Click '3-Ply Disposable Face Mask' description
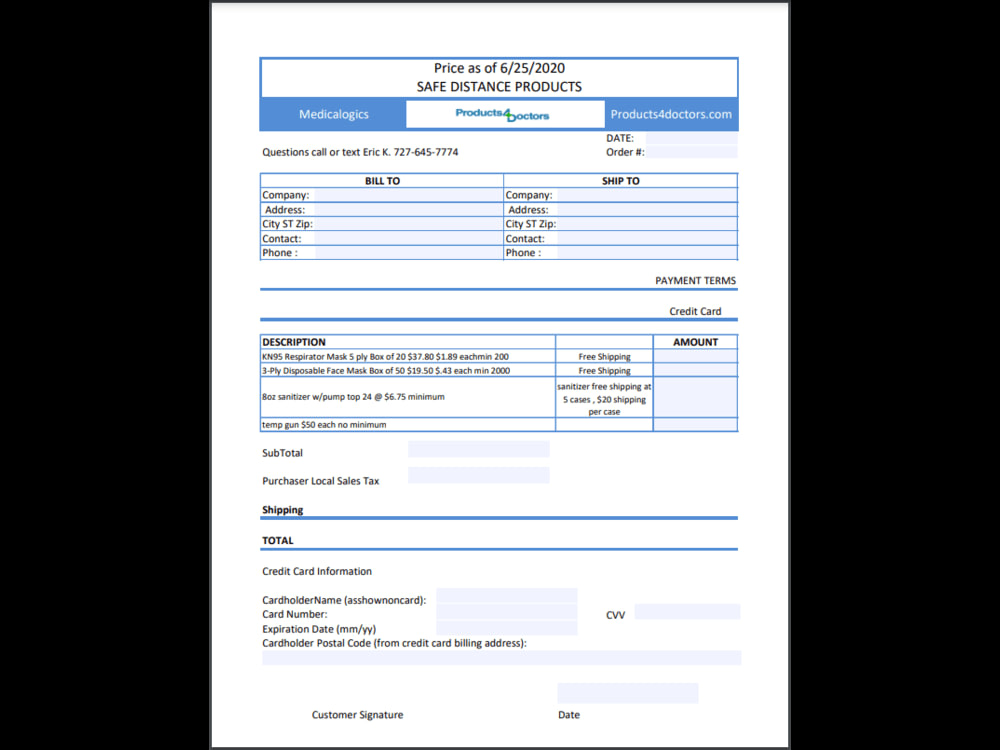 pos(386,371)
